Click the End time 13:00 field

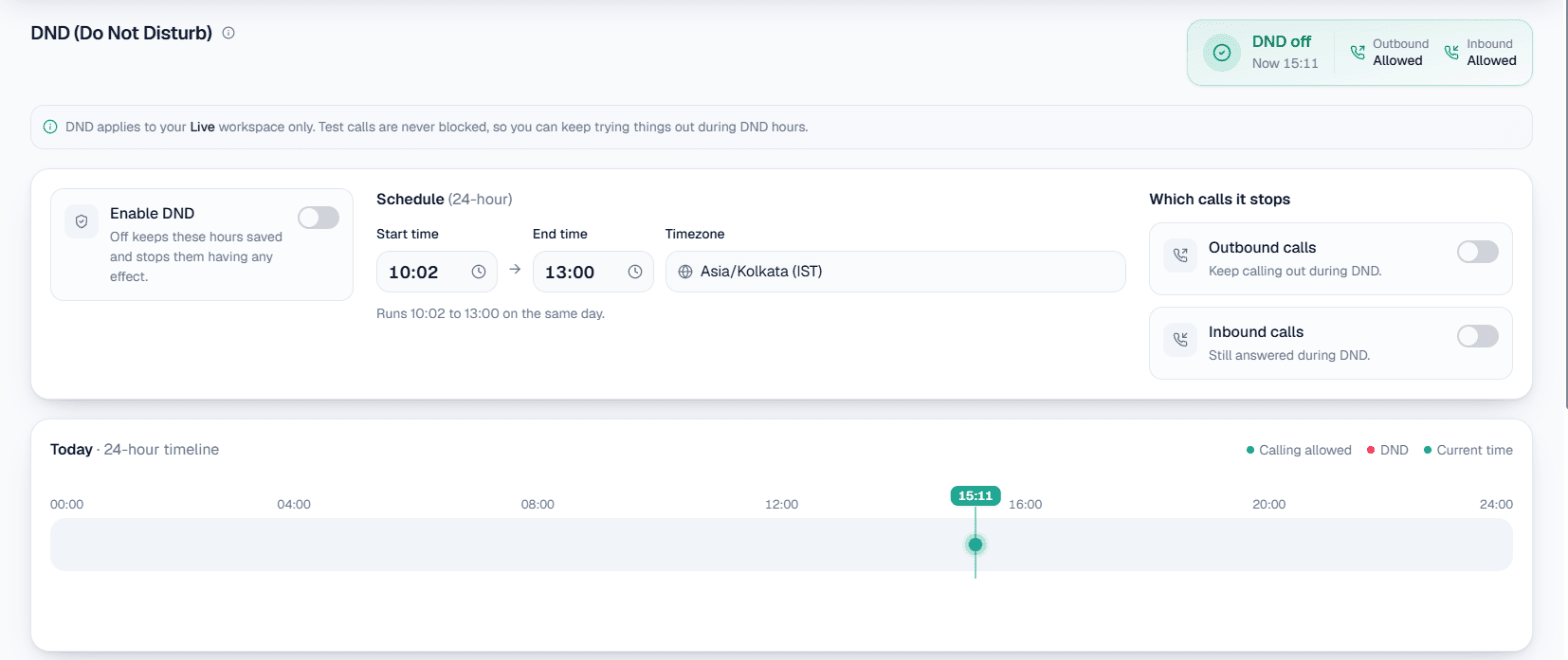click(593, 272)
